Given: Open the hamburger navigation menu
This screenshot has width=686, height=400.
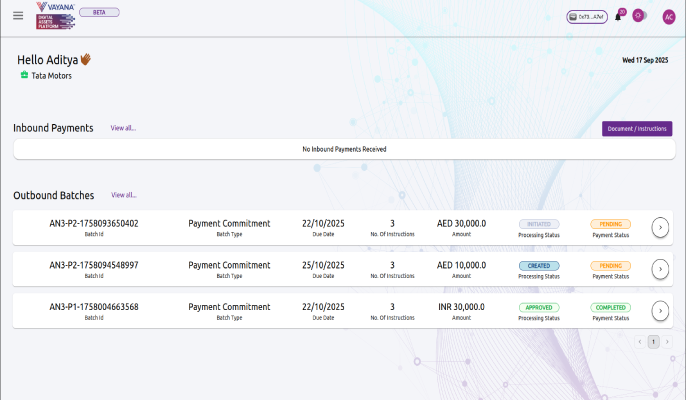Looking at the screenshot, I should [x=18, y=16].
